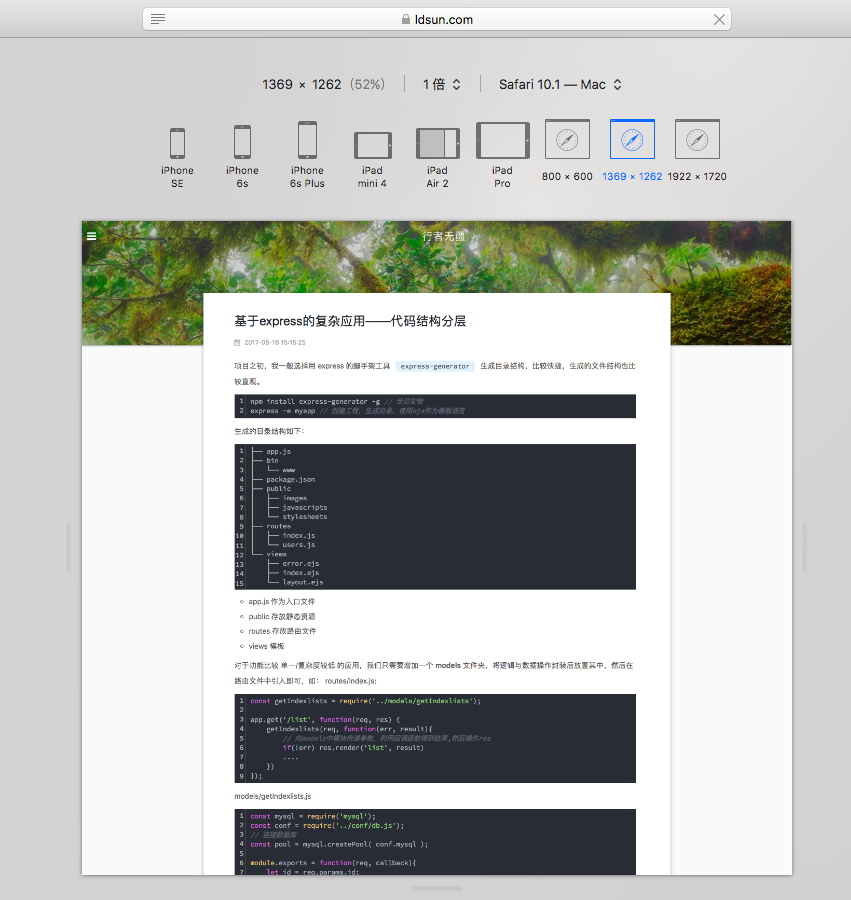Click the models/getIndexlists.js filename text
Screen dimensions: 851x900
(x=273, y=796)
